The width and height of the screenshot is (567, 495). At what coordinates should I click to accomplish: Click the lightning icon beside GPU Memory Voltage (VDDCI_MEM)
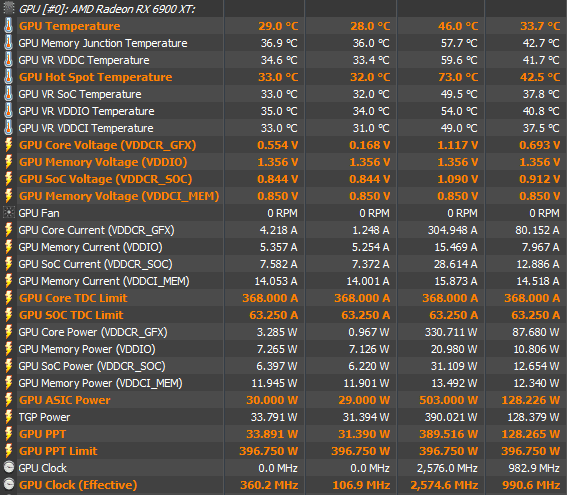coord(8,196)
